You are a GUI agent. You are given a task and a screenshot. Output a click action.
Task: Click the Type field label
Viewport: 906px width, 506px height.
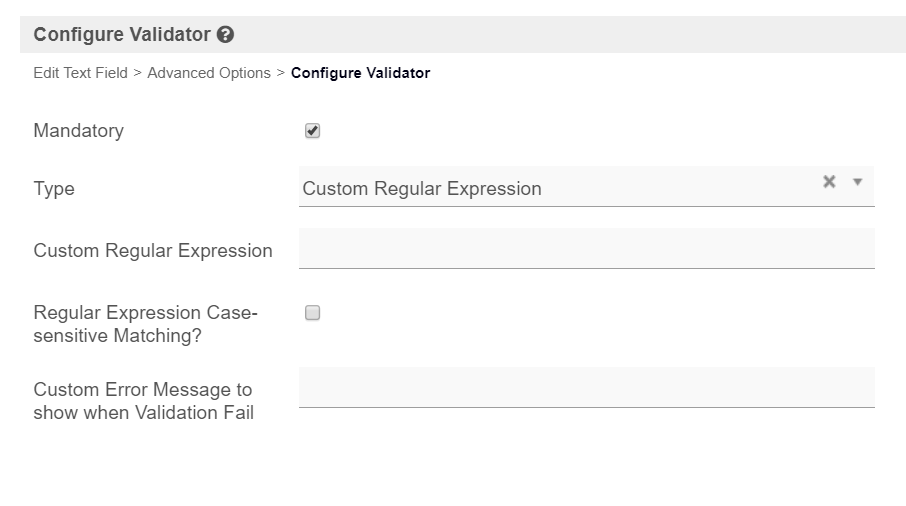pos(54,188)
